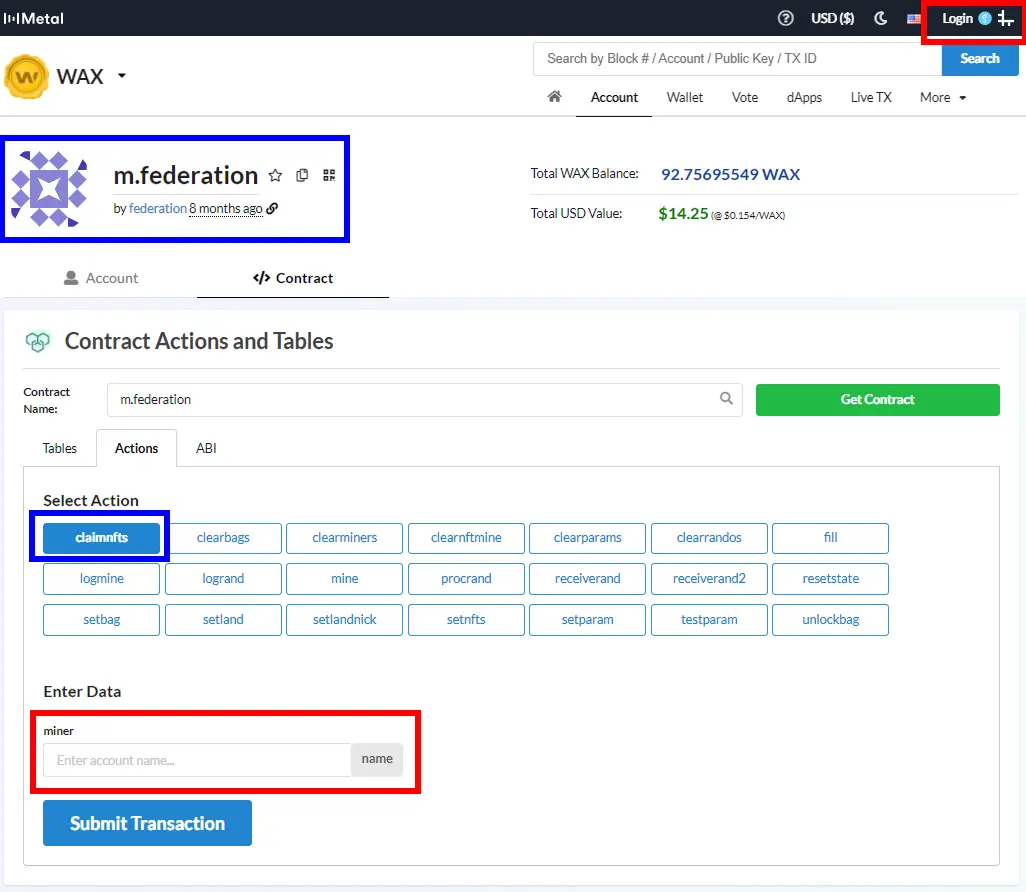The width and height of the screenshot is (1026, 892).
Task: Select the clearminers action
Action: pos(345,538)
